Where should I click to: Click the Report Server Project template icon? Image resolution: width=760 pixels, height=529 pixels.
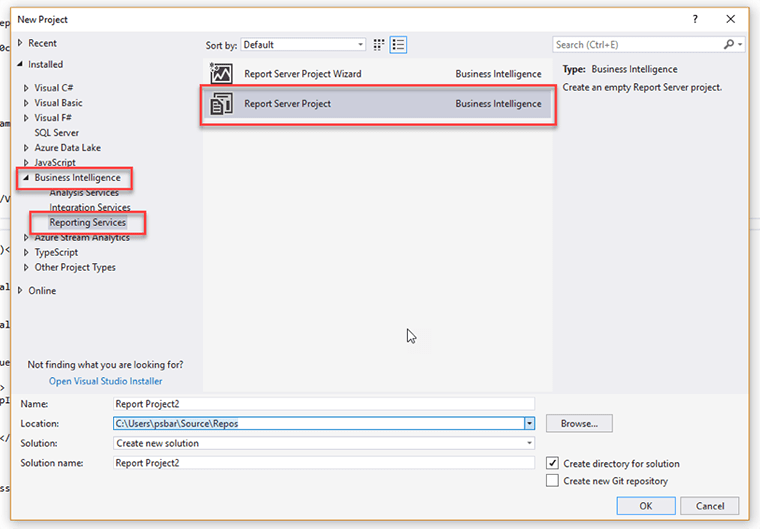[x=221, y=104]
